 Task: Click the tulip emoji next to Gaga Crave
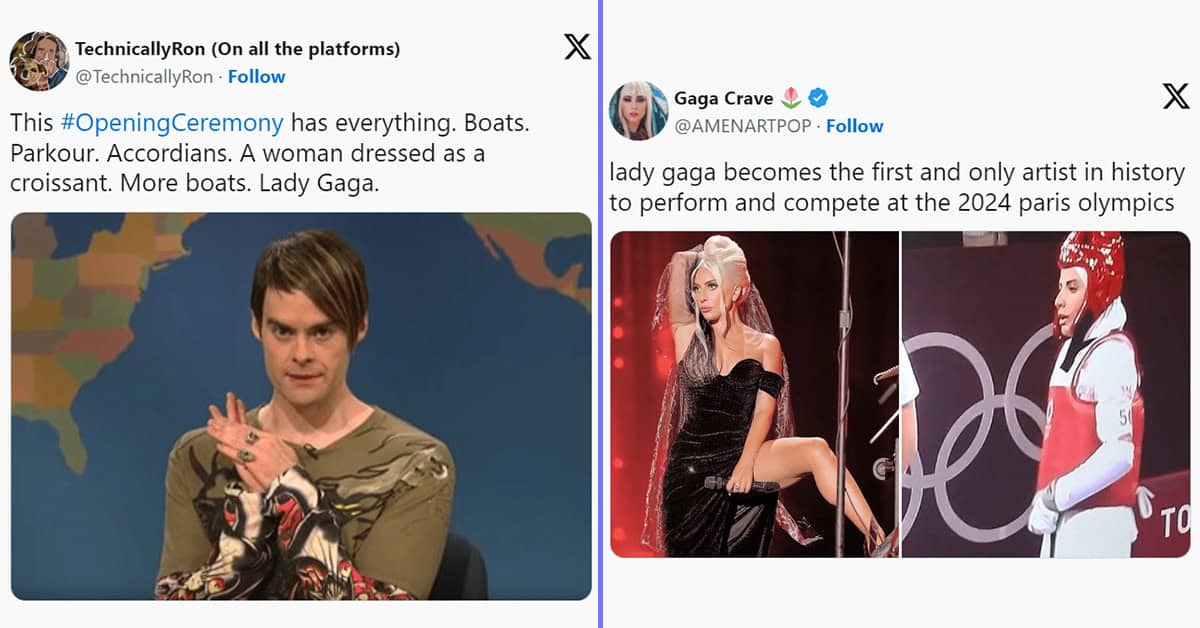click(791, 98)
